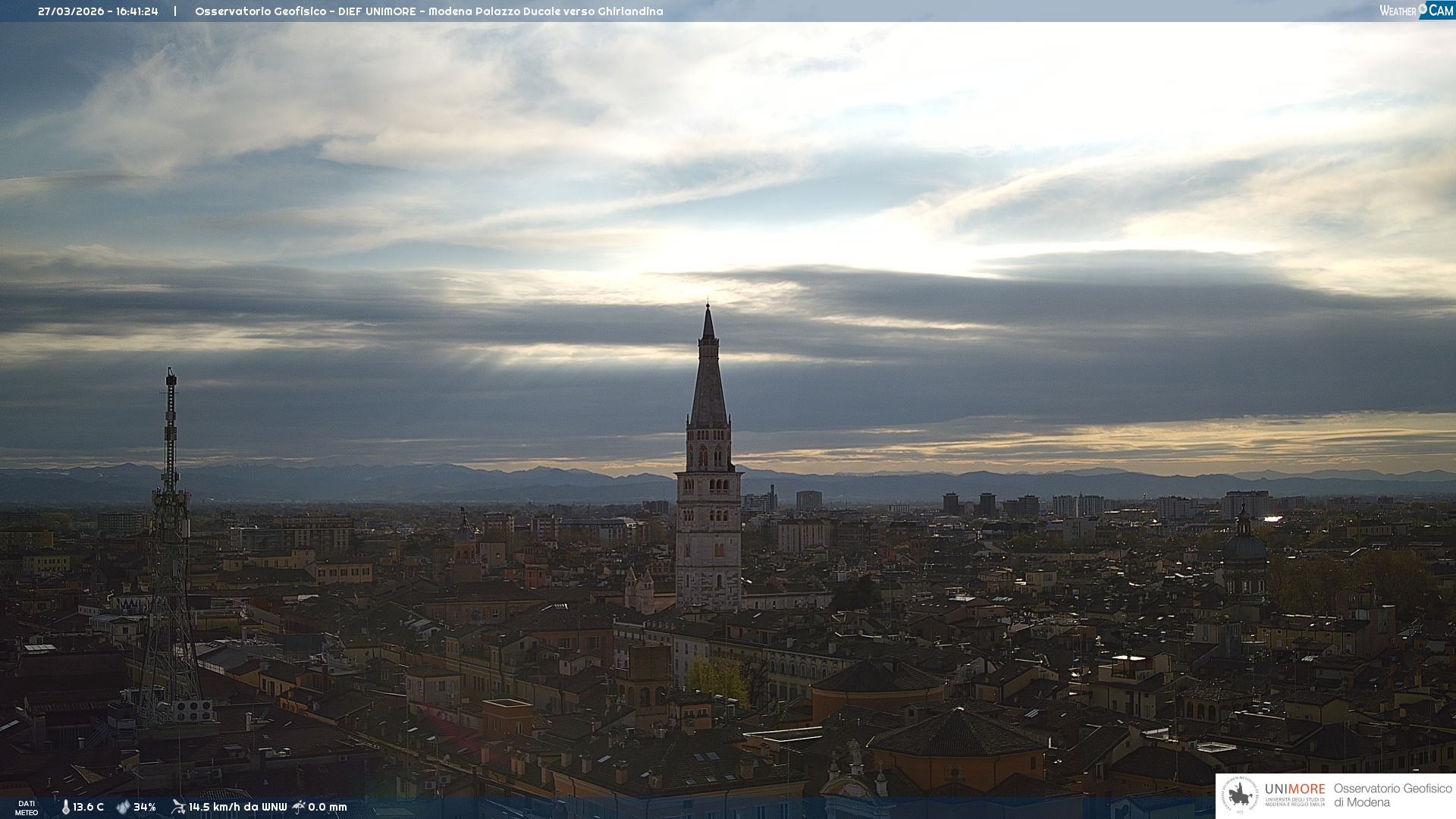
Task: Click the wind speed anemometer icon
Action: [178, 807]
